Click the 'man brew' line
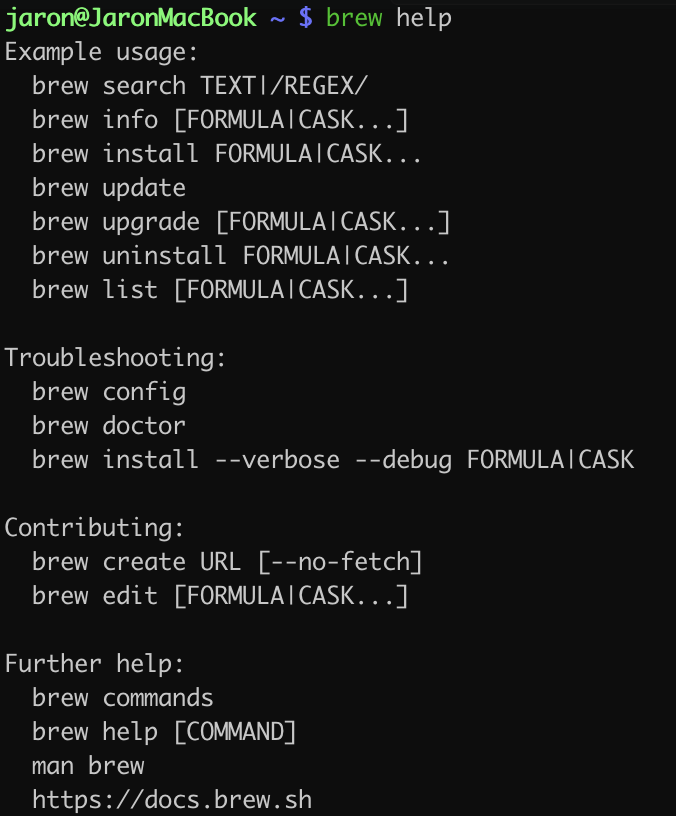676x816 pixels. pos(88,766)
